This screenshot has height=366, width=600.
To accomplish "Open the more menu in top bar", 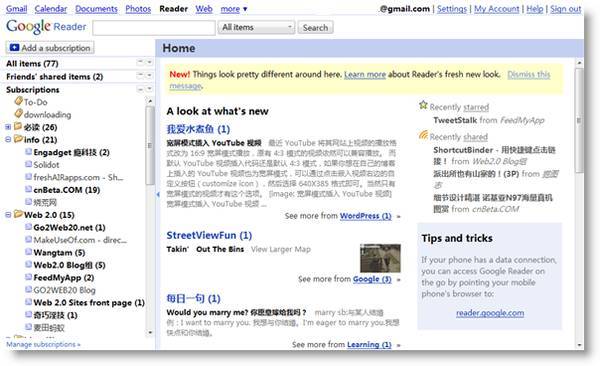I will coord(234,9).
